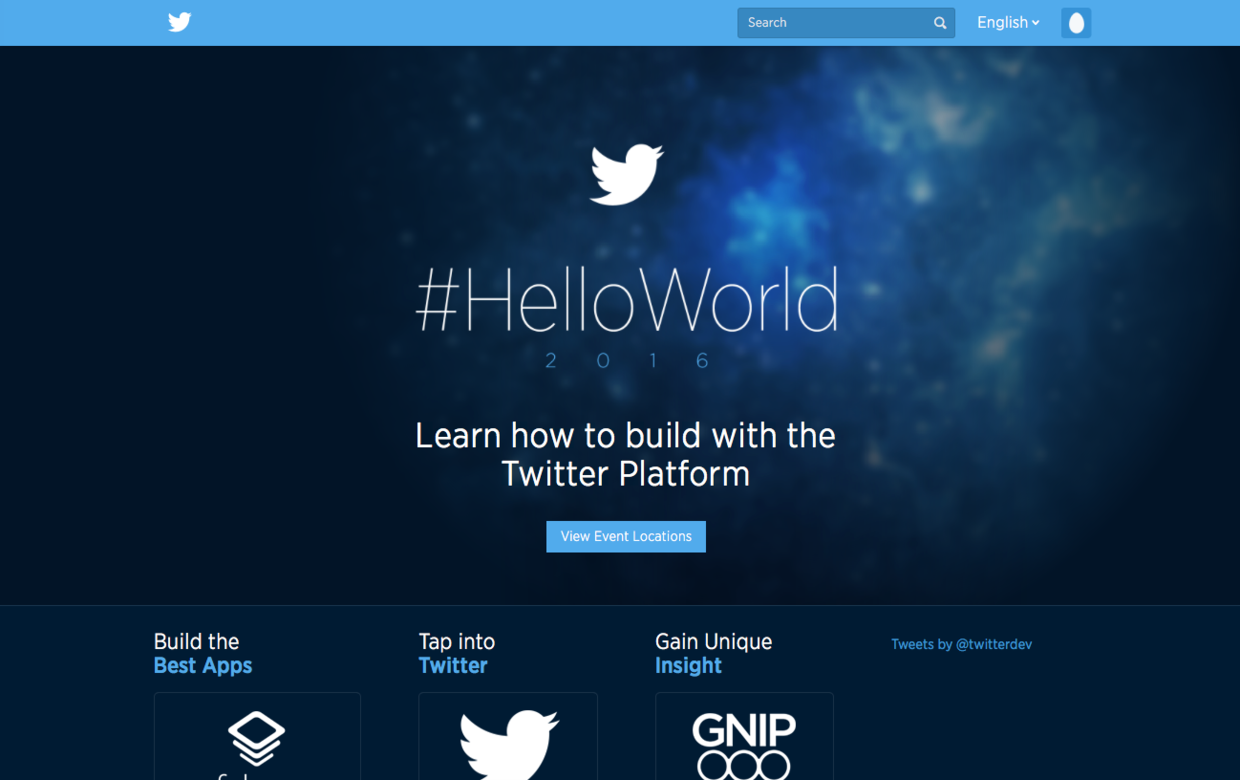Open the Tweets by @twitterdev link

click(x=961, y=645)
